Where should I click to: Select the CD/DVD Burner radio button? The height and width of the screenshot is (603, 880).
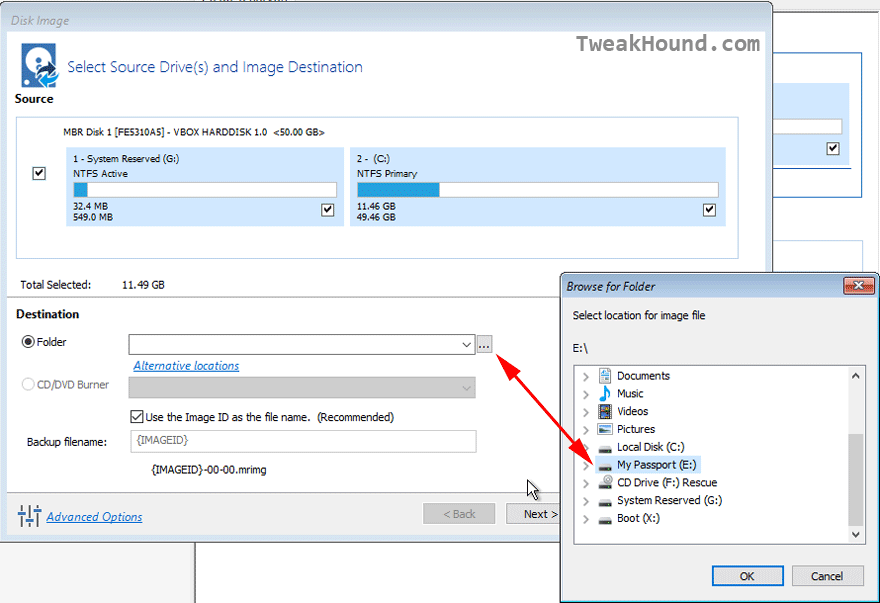pos(28,385)
